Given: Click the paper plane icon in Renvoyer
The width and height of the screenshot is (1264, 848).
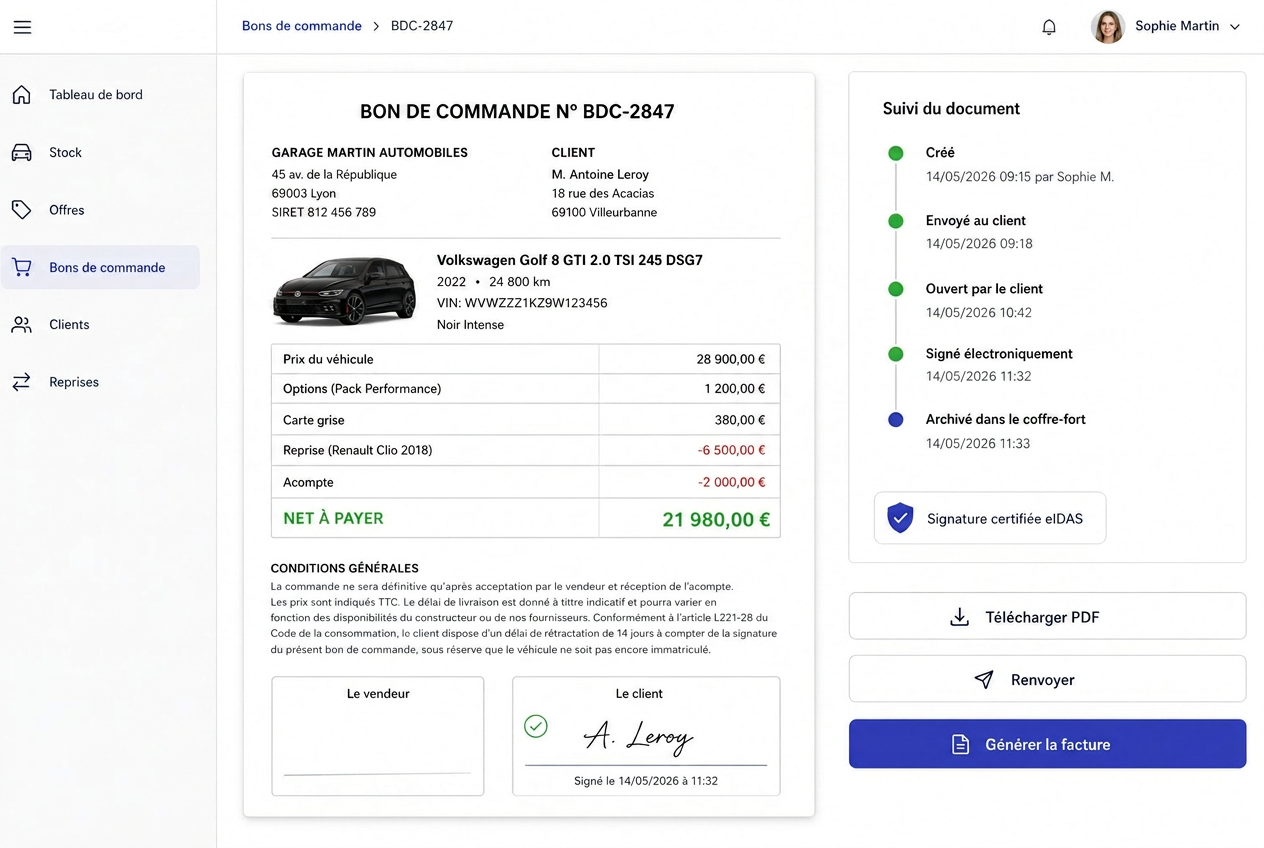Looking at the screenshot, I should (x=984, y=680).
